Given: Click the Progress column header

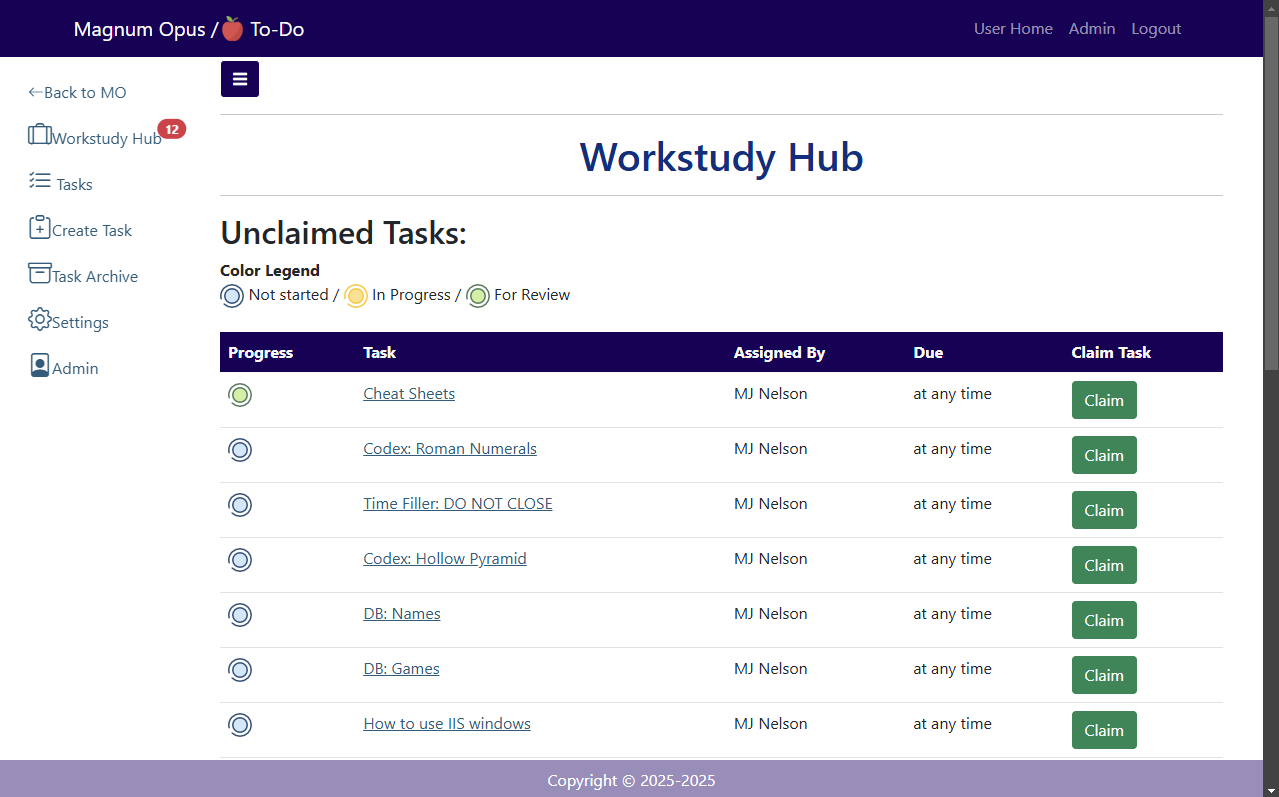Looking at the screenshot, I should [261, 352].
